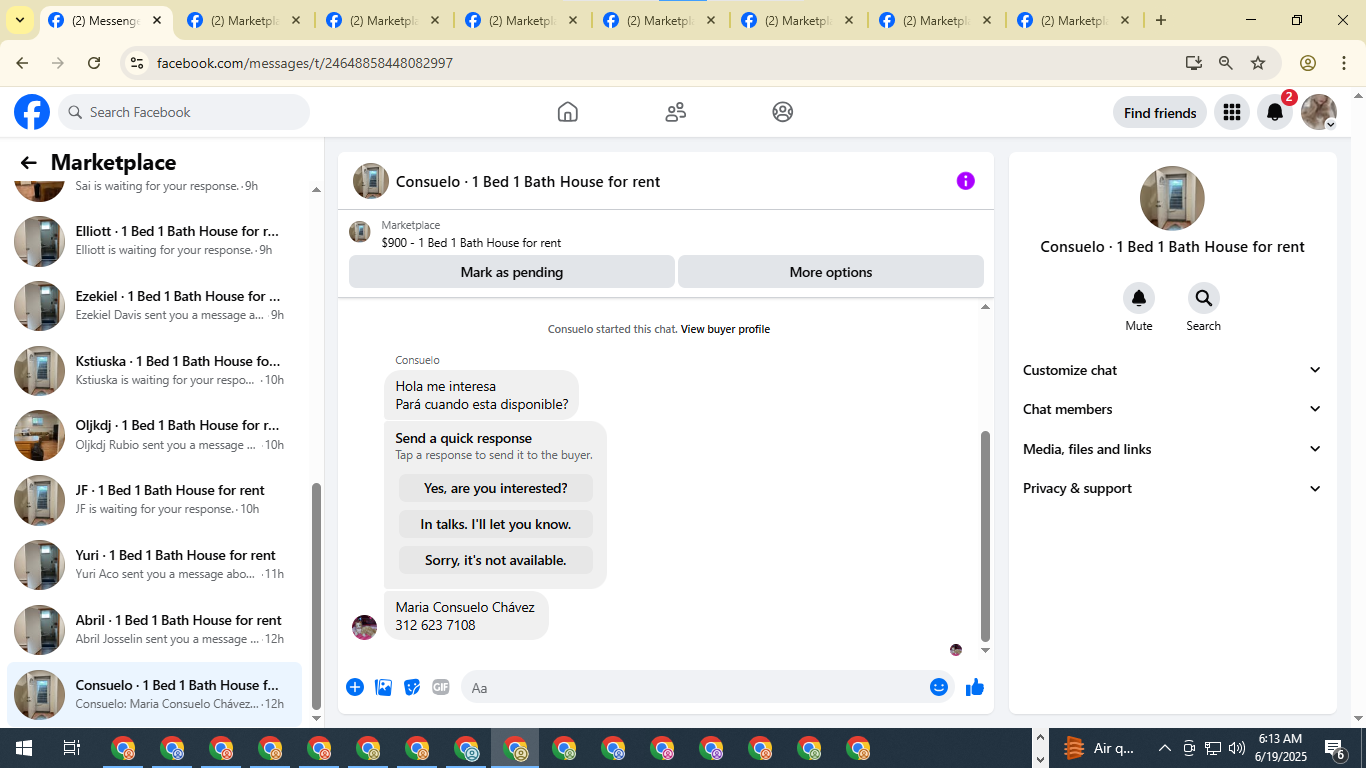Choose a GIF icon in composer
Viewport: 1366px width, 768px height.
tap(441, 687)
